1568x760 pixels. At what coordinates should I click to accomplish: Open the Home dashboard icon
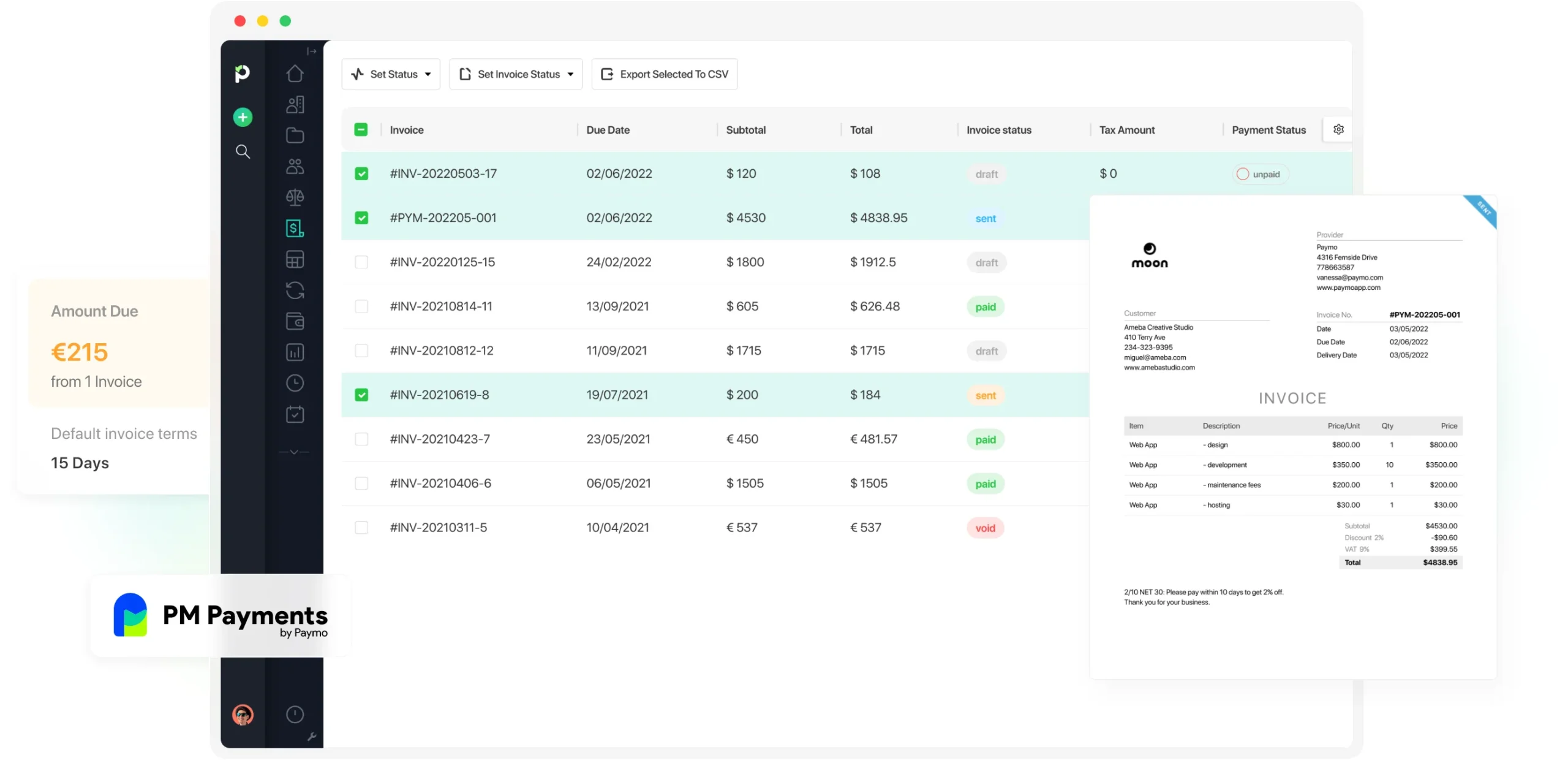coord(296,73)
